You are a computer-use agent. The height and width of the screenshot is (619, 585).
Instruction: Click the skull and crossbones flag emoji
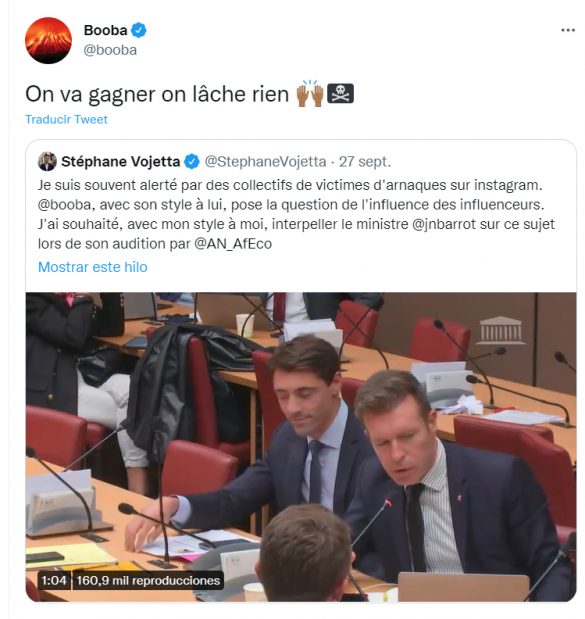[341, 94]
